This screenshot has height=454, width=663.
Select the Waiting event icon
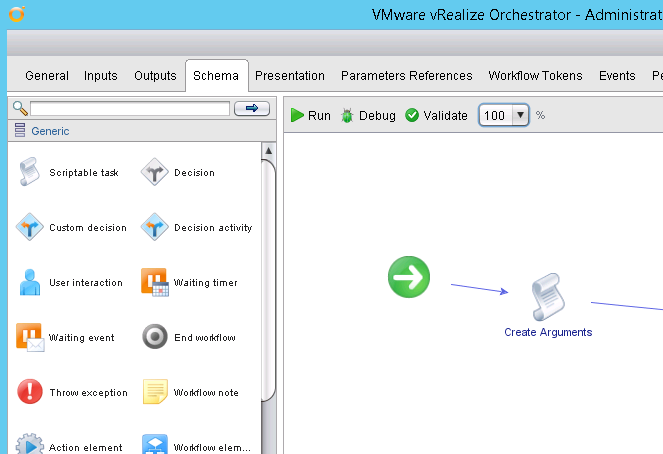pyautogui.click(x=30, y=337)
